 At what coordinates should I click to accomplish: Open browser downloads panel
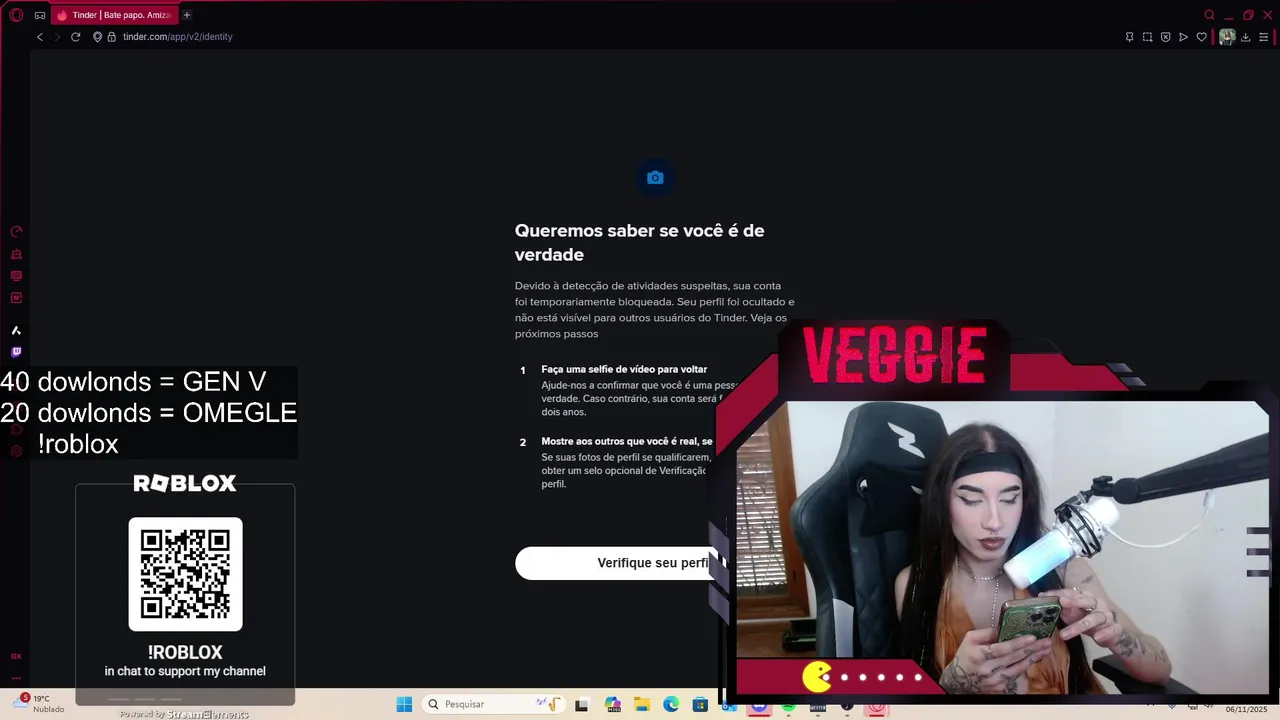click(x=1246, y=37)
